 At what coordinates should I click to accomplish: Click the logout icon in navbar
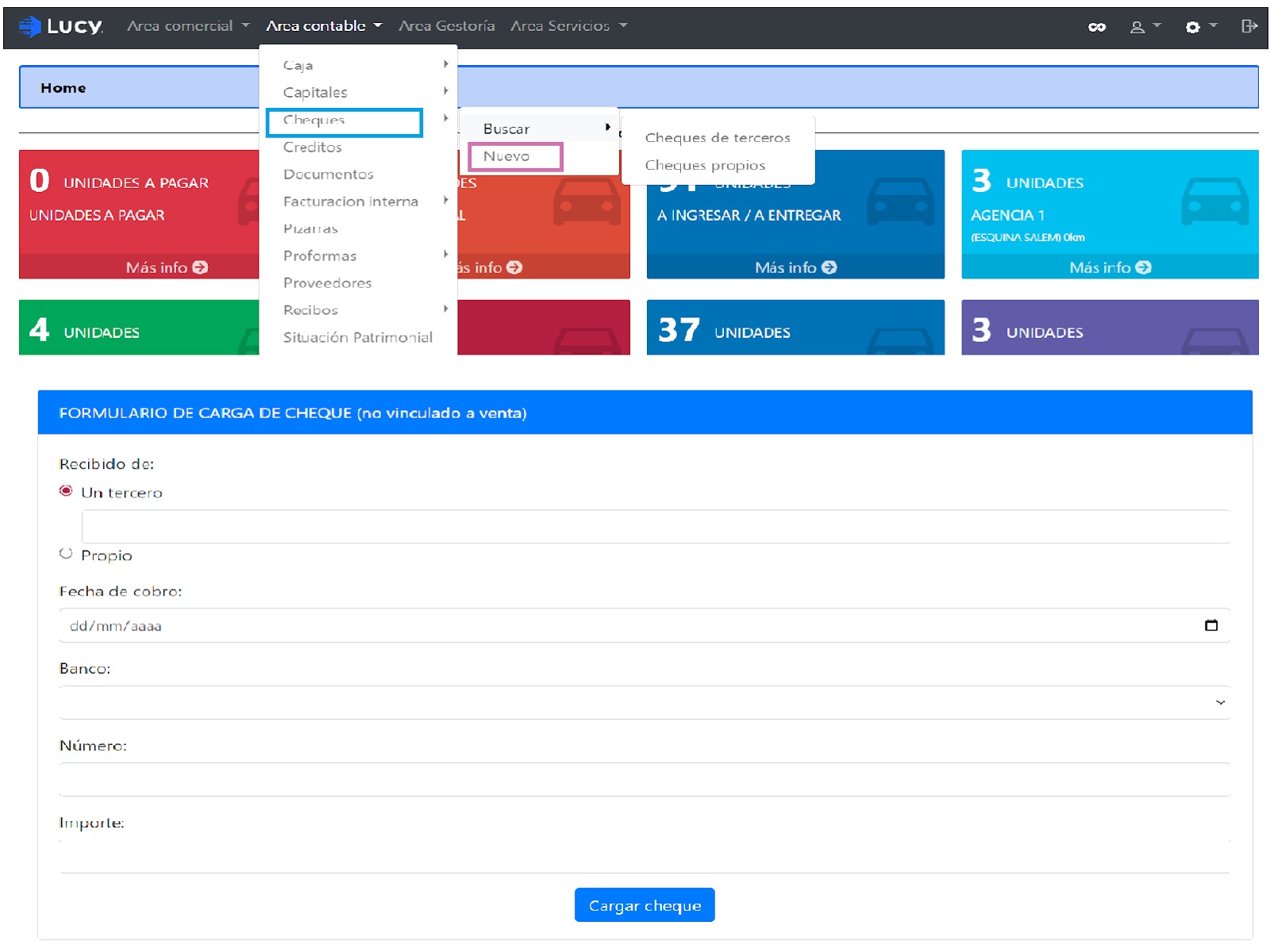(1249, 26)
